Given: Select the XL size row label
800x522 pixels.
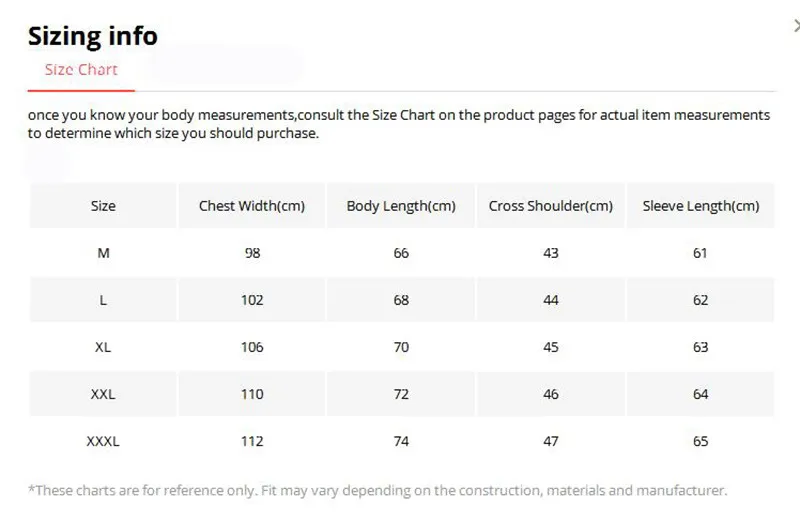Looking at the screenshot, I should click(x=103, y=347).
